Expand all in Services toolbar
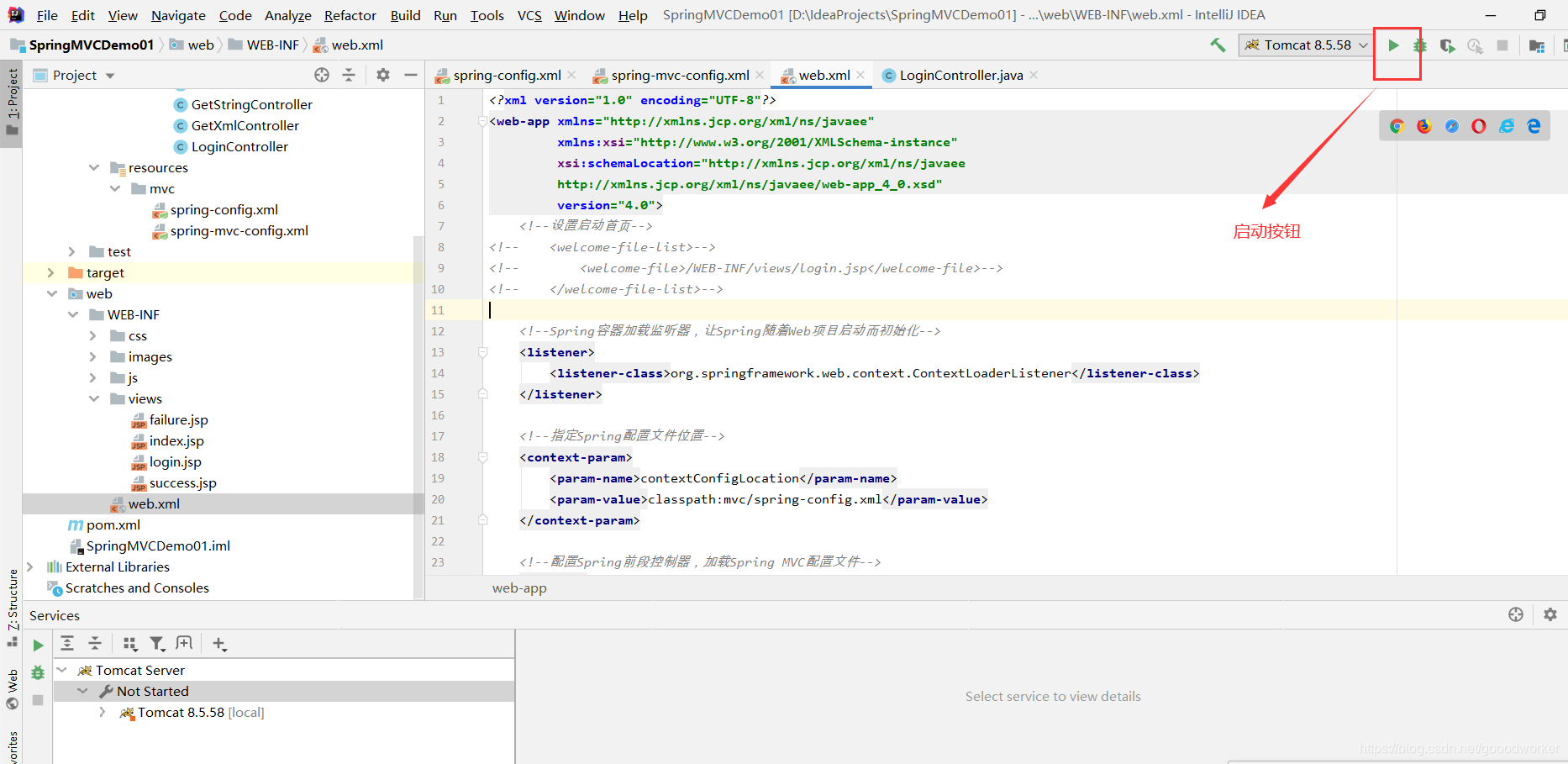The width and height of the screenshot is (1568, 764). 67,644
